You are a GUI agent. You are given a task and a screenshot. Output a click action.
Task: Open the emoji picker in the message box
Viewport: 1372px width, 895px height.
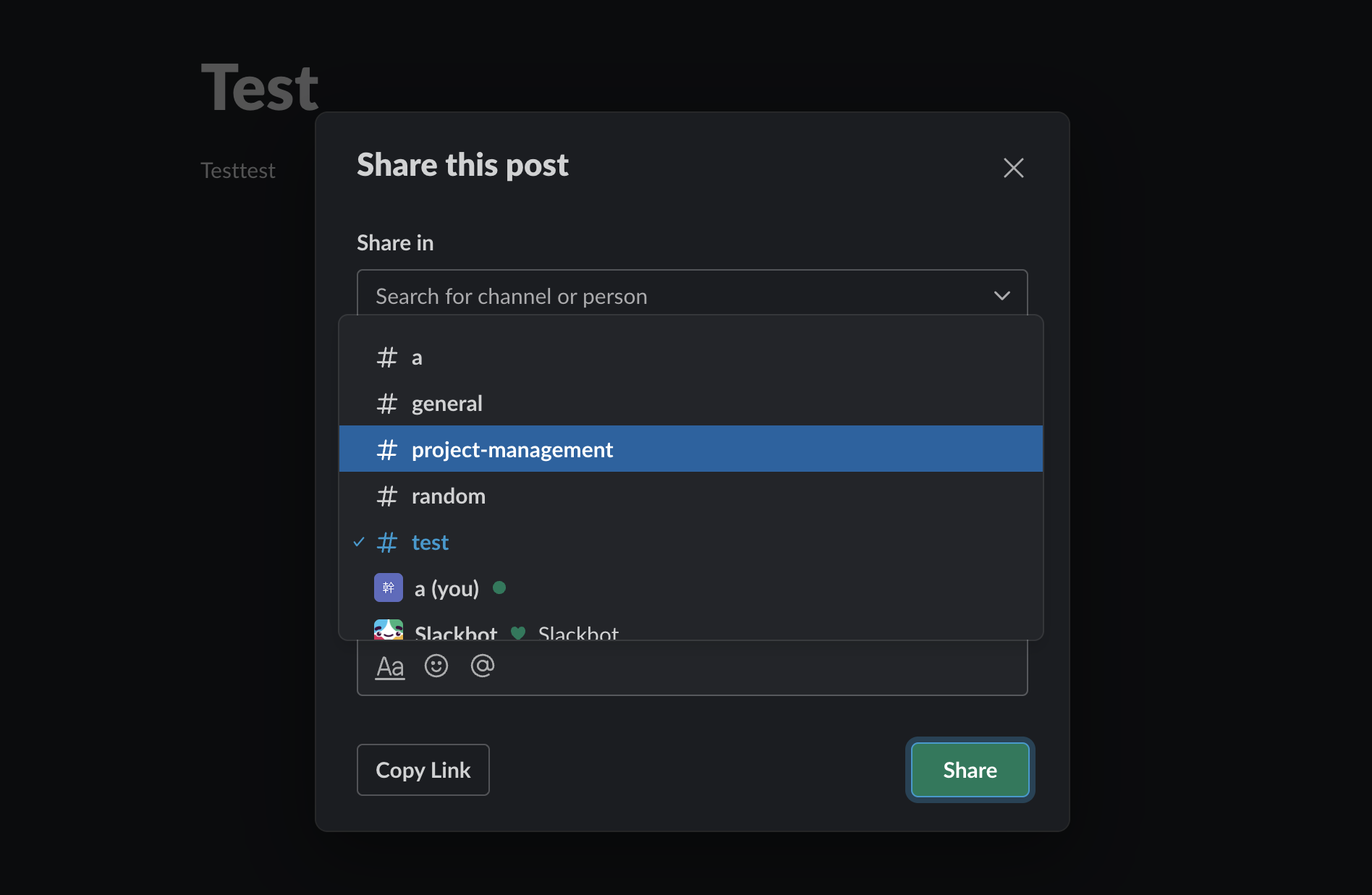436,666
